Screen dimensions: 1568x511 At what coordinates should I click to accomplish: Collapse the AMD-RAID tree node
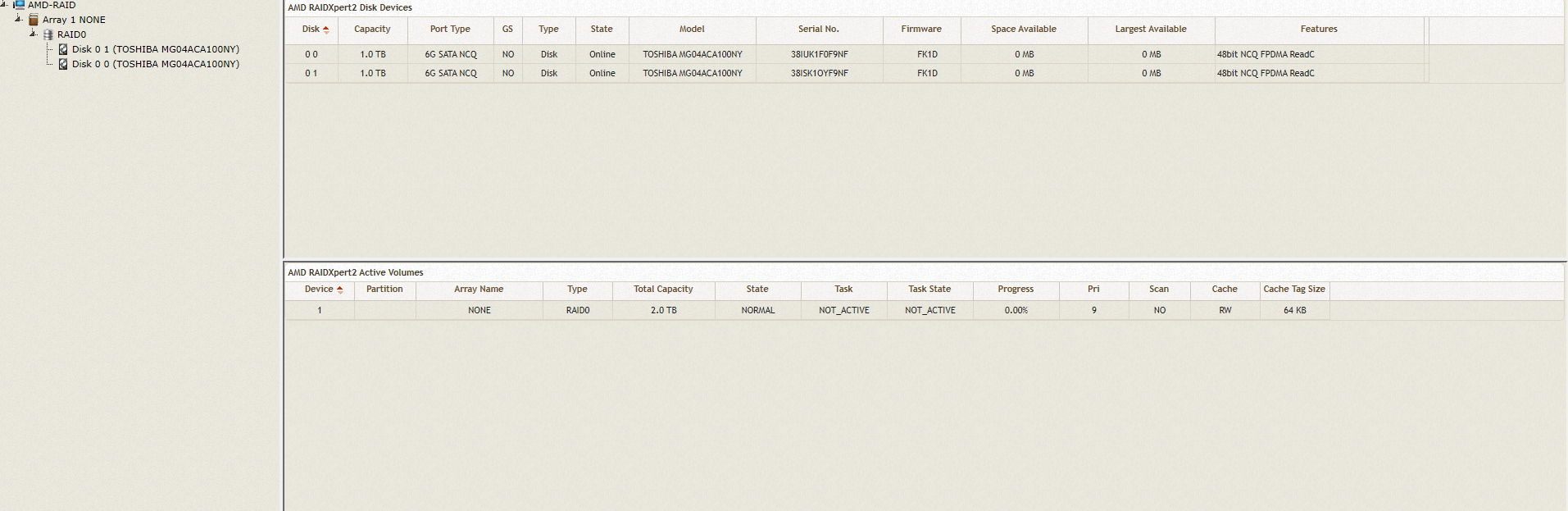[x=4, y=5]
